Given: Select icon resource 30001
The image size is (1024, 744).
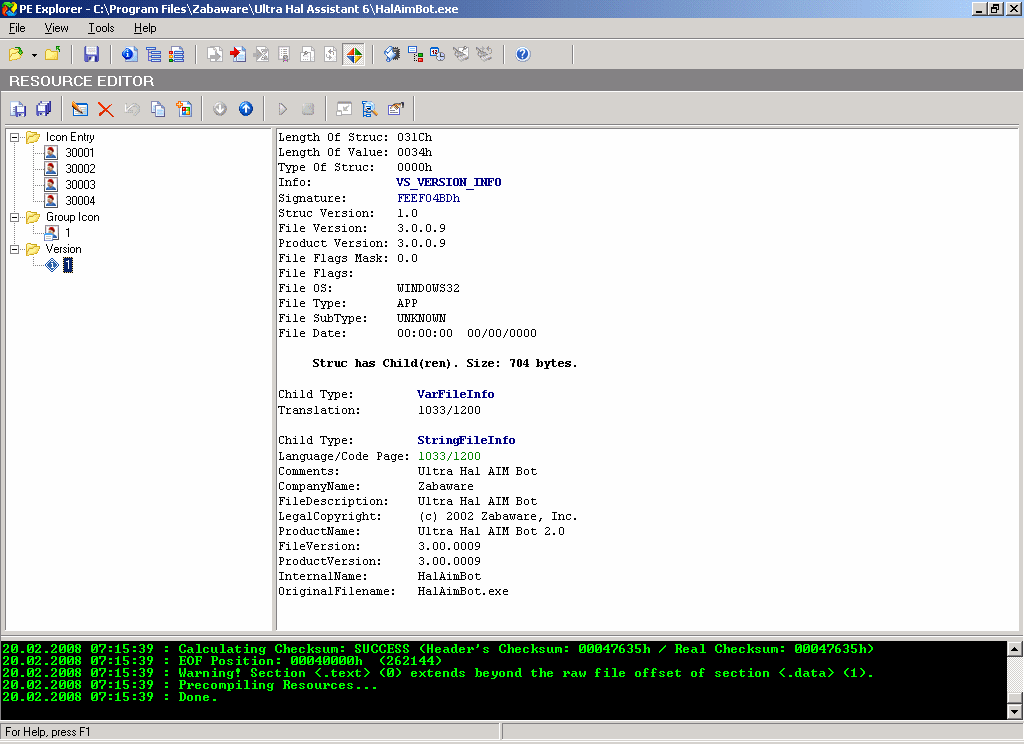Looking at the screenshot, I should pyautogui.click(x=80, y=153).
